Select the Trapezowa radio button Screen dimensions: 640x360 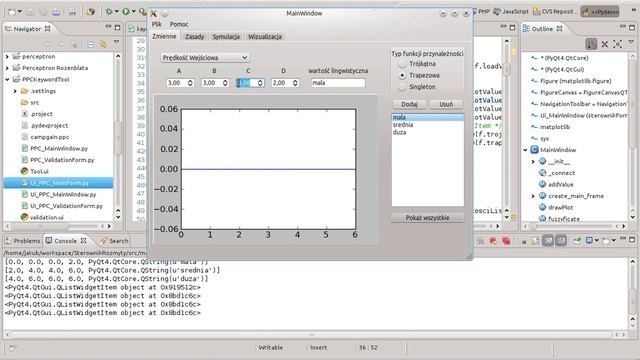[x=402, y=75]
